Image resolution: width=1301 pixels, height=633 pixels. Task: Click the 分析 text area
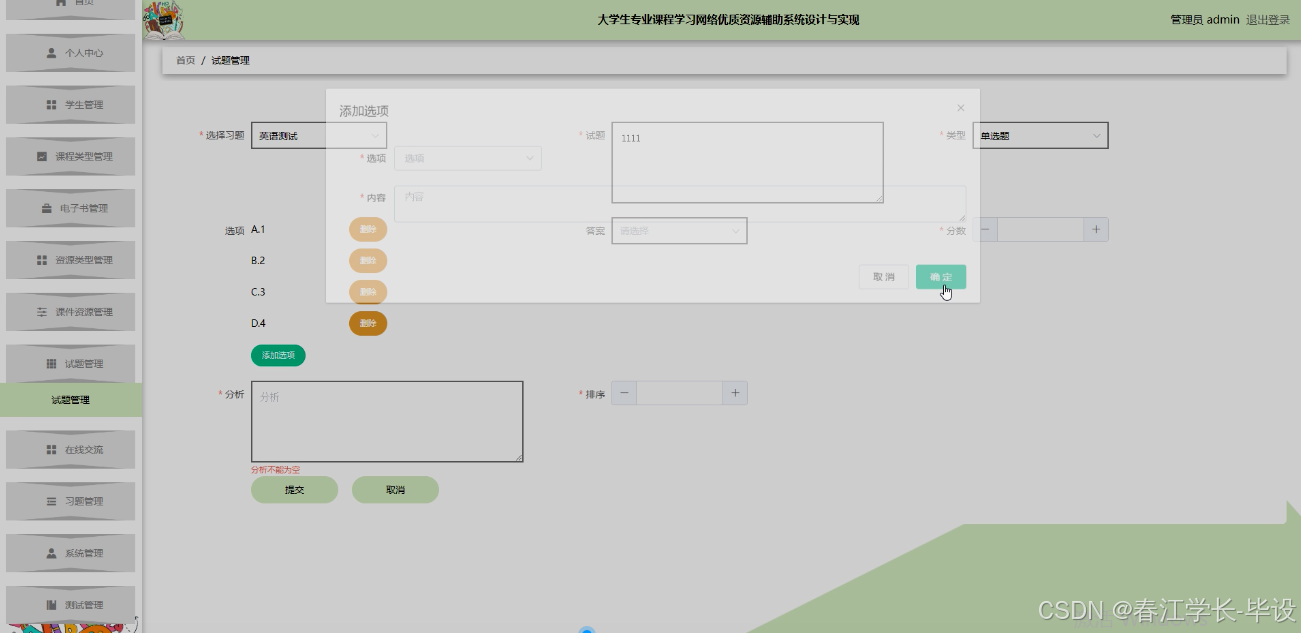pyautogui.click(x=387, y=421)
